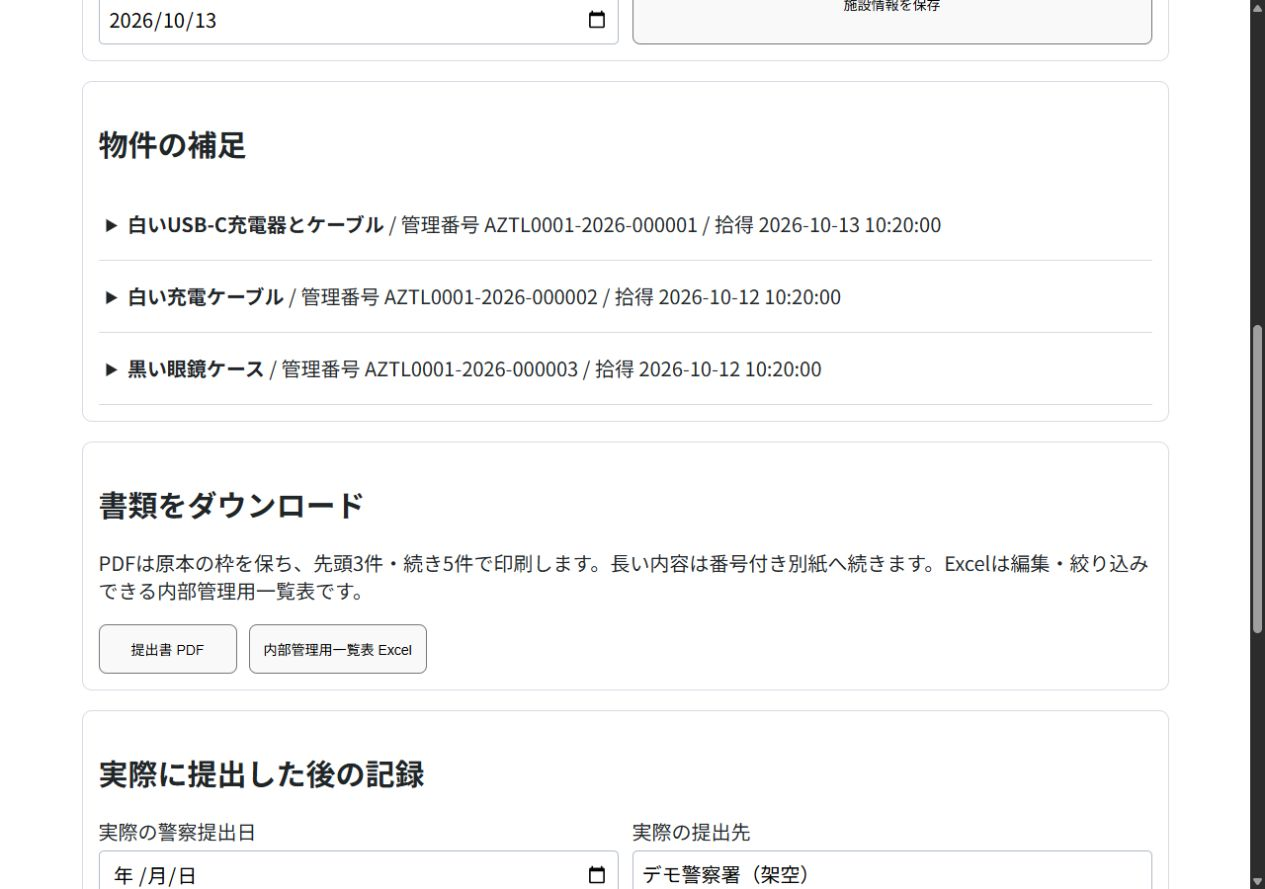Click the 実際の提出先 field showing デモ警察署
This screenshot has width=1265, height=889.
pos(892,871)
